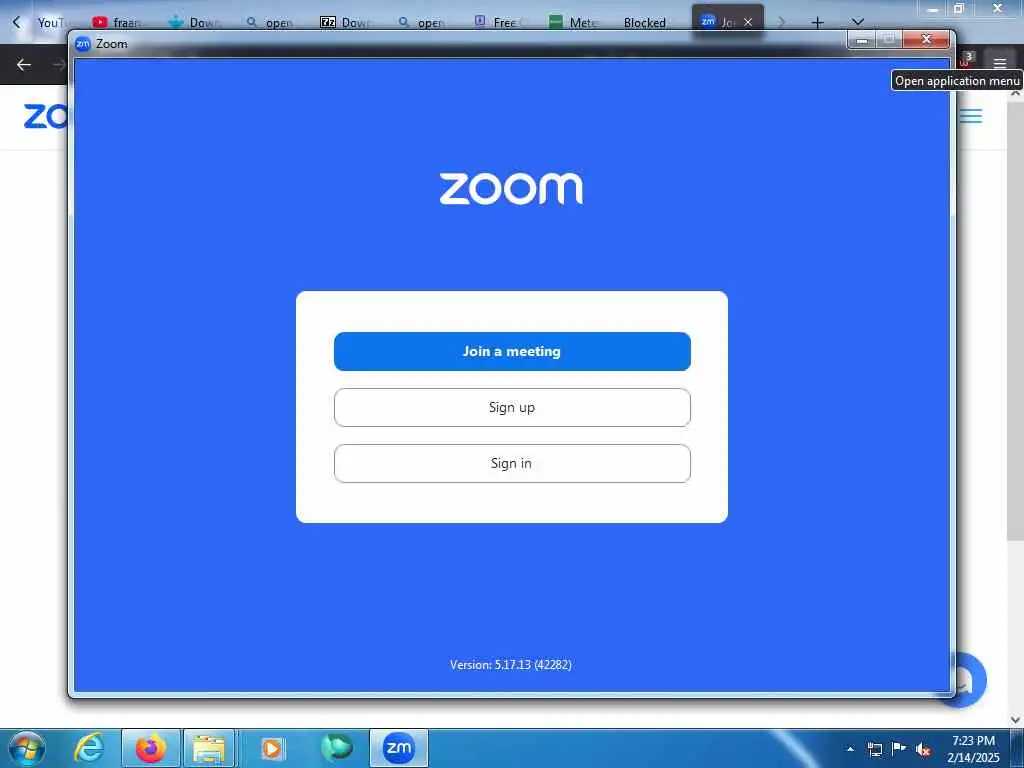Switch to the Blocked tab
The height and width of the screenshot is (768, 1024).
pos(645,23)
